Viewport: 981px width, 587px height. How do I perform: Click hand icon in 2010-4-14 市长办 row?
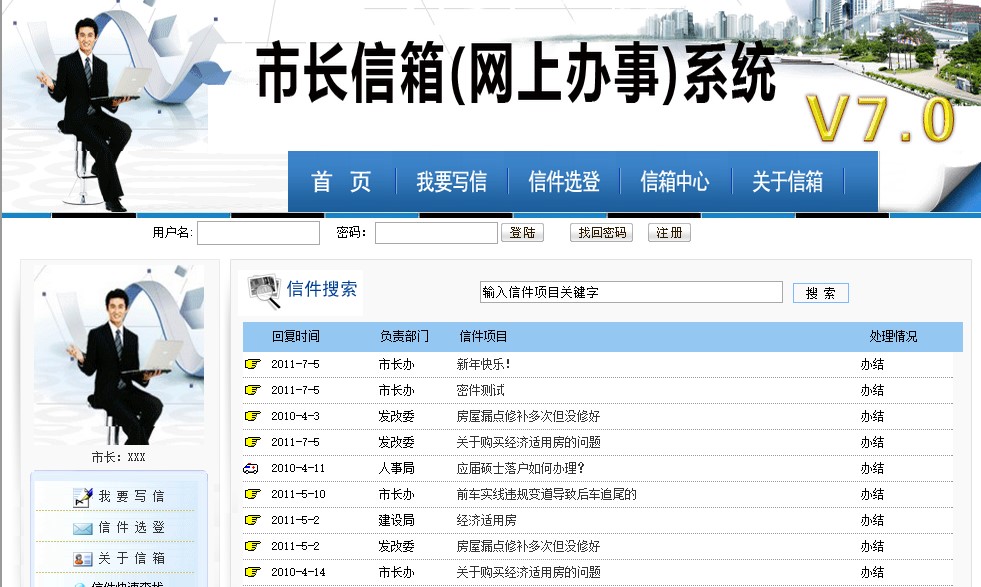tap(252, 572)
